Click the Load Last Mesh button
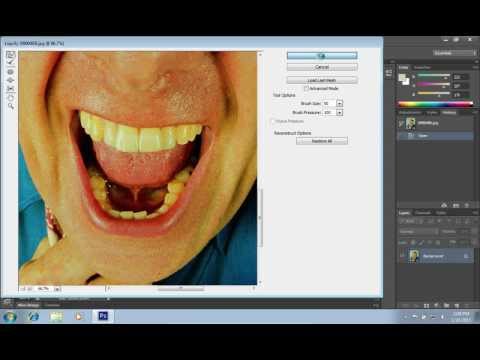This screenshot has height=360, width=480. point(322,80)
